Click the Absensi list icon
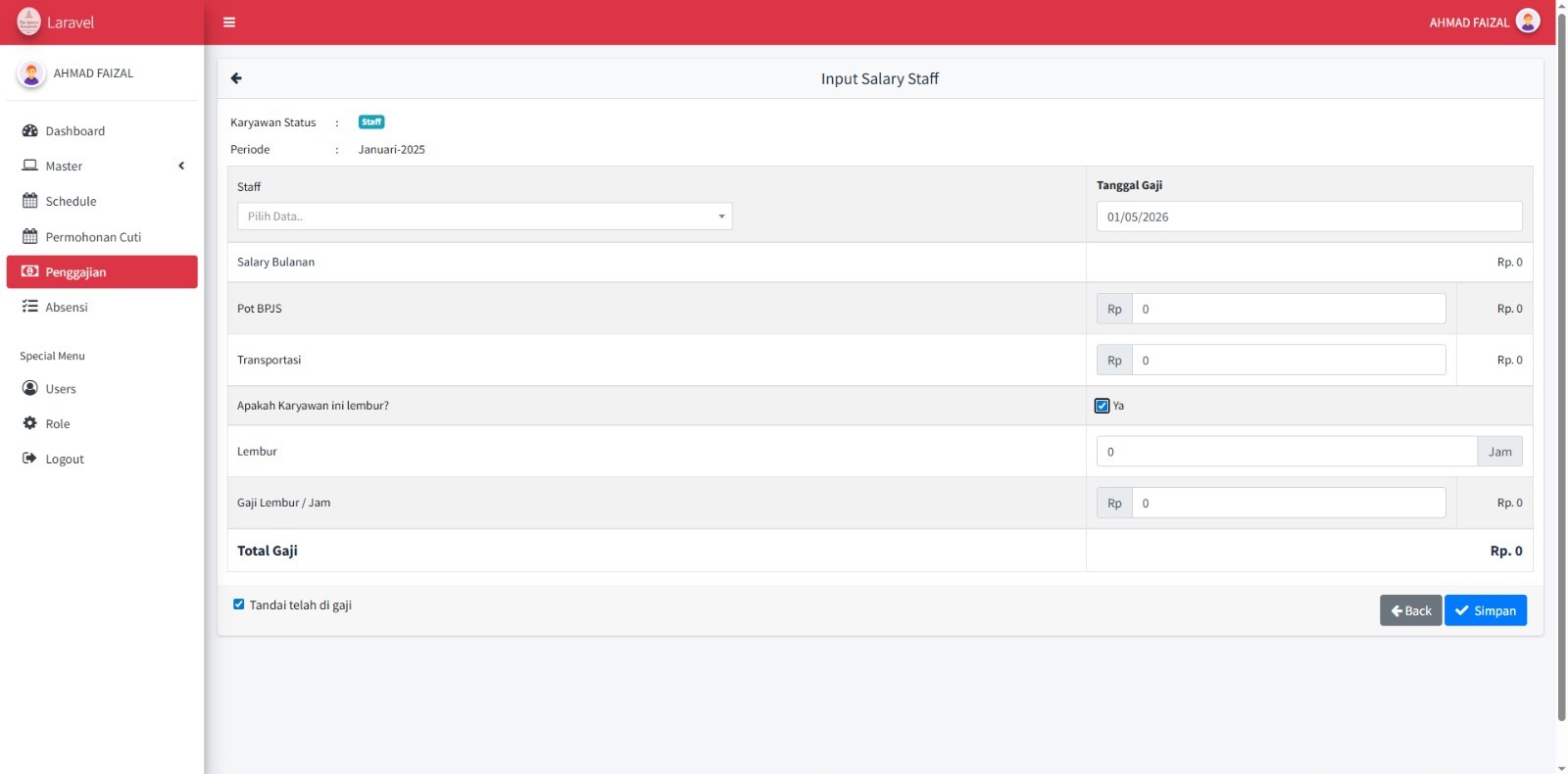1568x774 pixels. [x=30, y=307]
